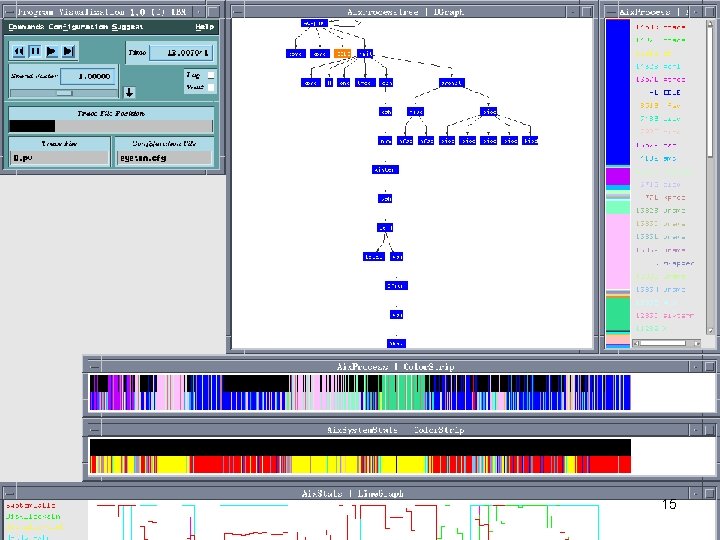Open window menu of AixStats LineGraph window
This screenshot has width=720, height=540.
coord(9,493)
